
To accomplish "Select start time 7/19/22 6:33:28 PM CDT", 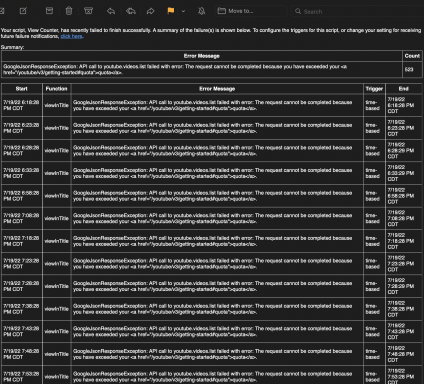I will click(21, 173).
